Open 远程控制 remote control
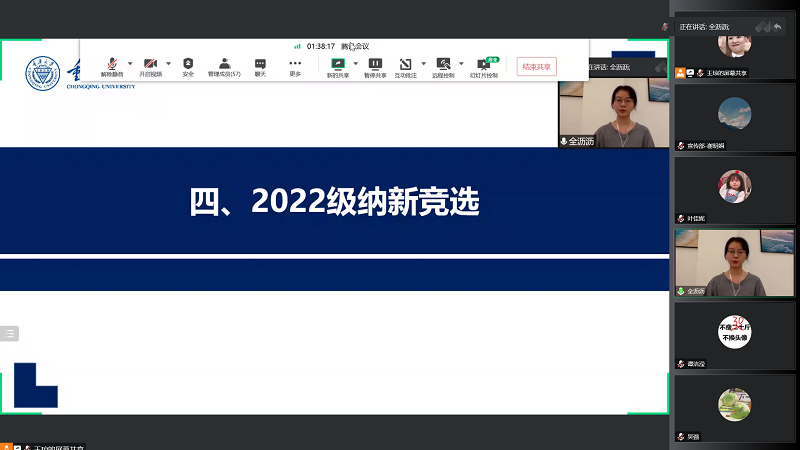Viewport: 800px width, 450px height. (x=443, y=66)
